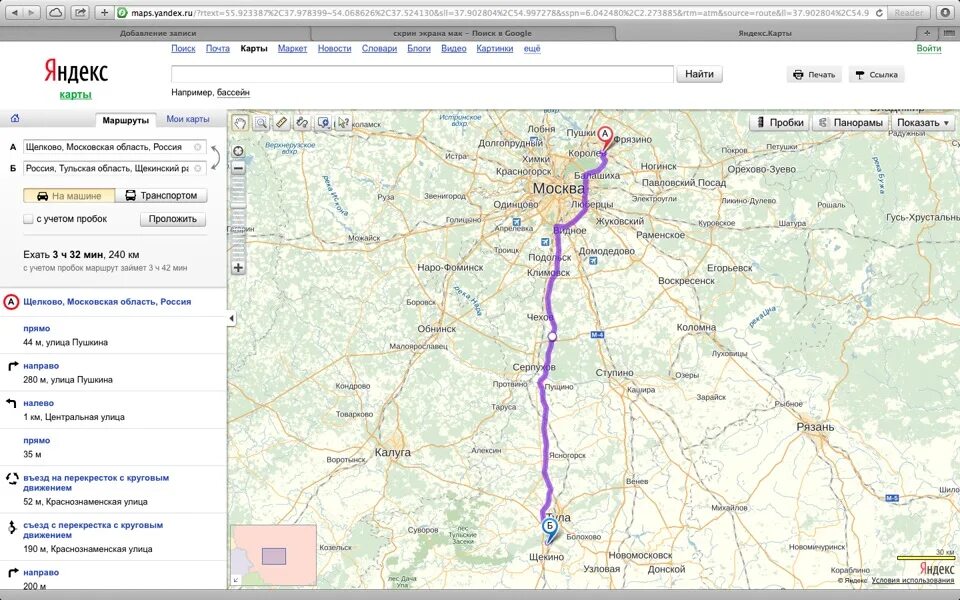Screen dimensions: 960x600
Task: Open the Новости service link
Action: [x=334, y=48]
